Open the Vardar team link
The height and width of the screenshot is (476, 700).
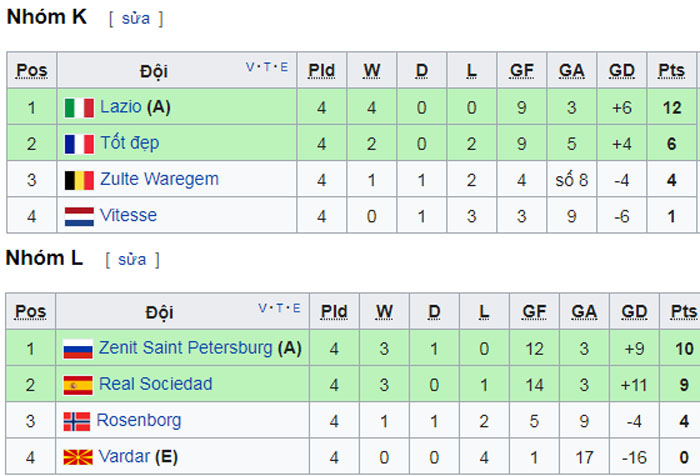coord(124,457)
